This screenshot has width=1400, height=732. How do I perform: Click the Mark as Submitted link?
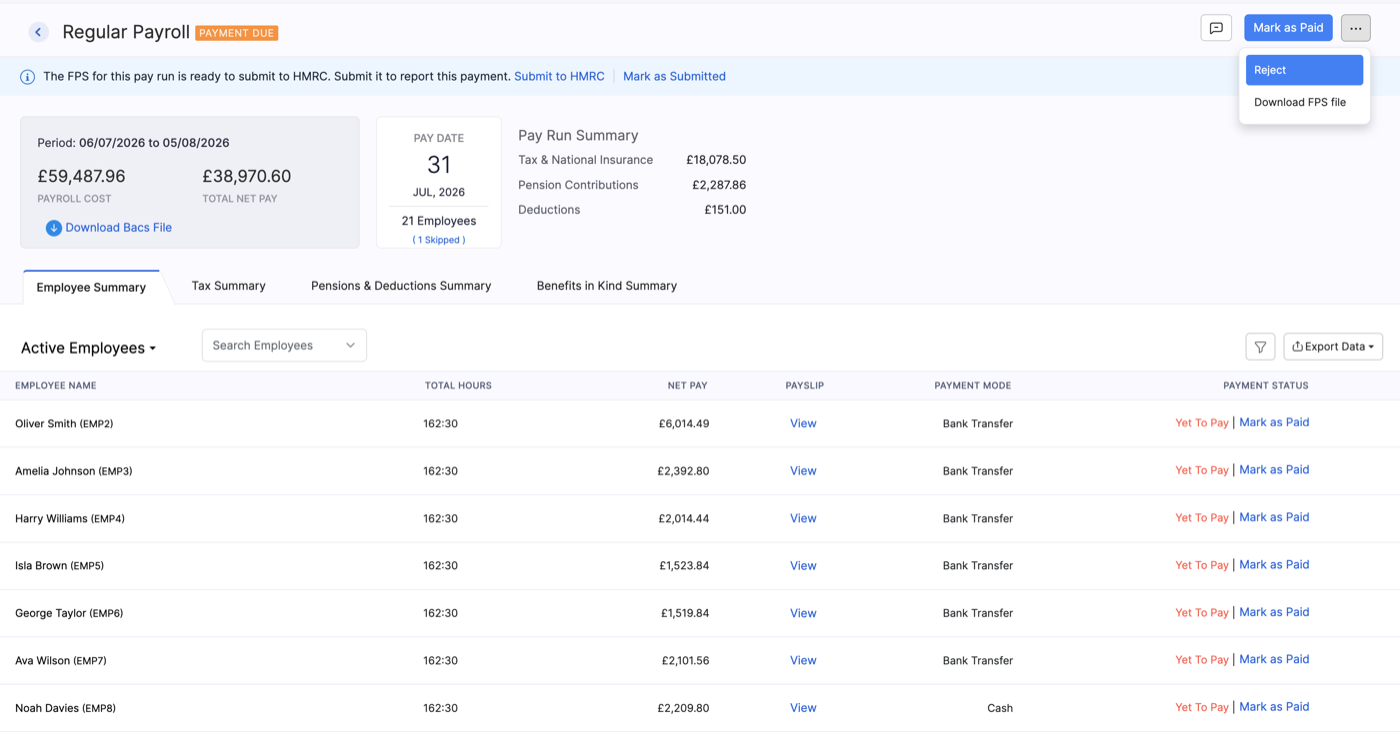click(x=674, y=76)
